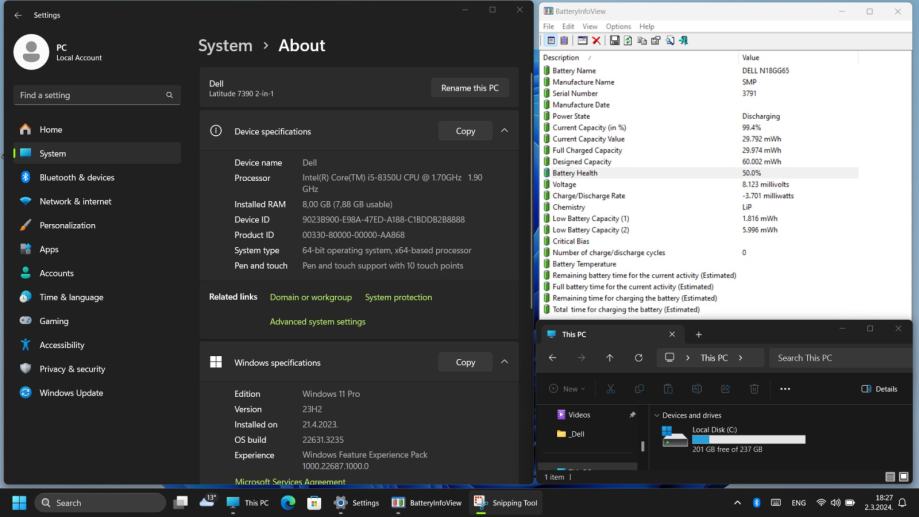Click the red X icon in BatteryInfoView toolbar
Screen dimensions: 919x517
pyautogui.click(x=596, y=41)
